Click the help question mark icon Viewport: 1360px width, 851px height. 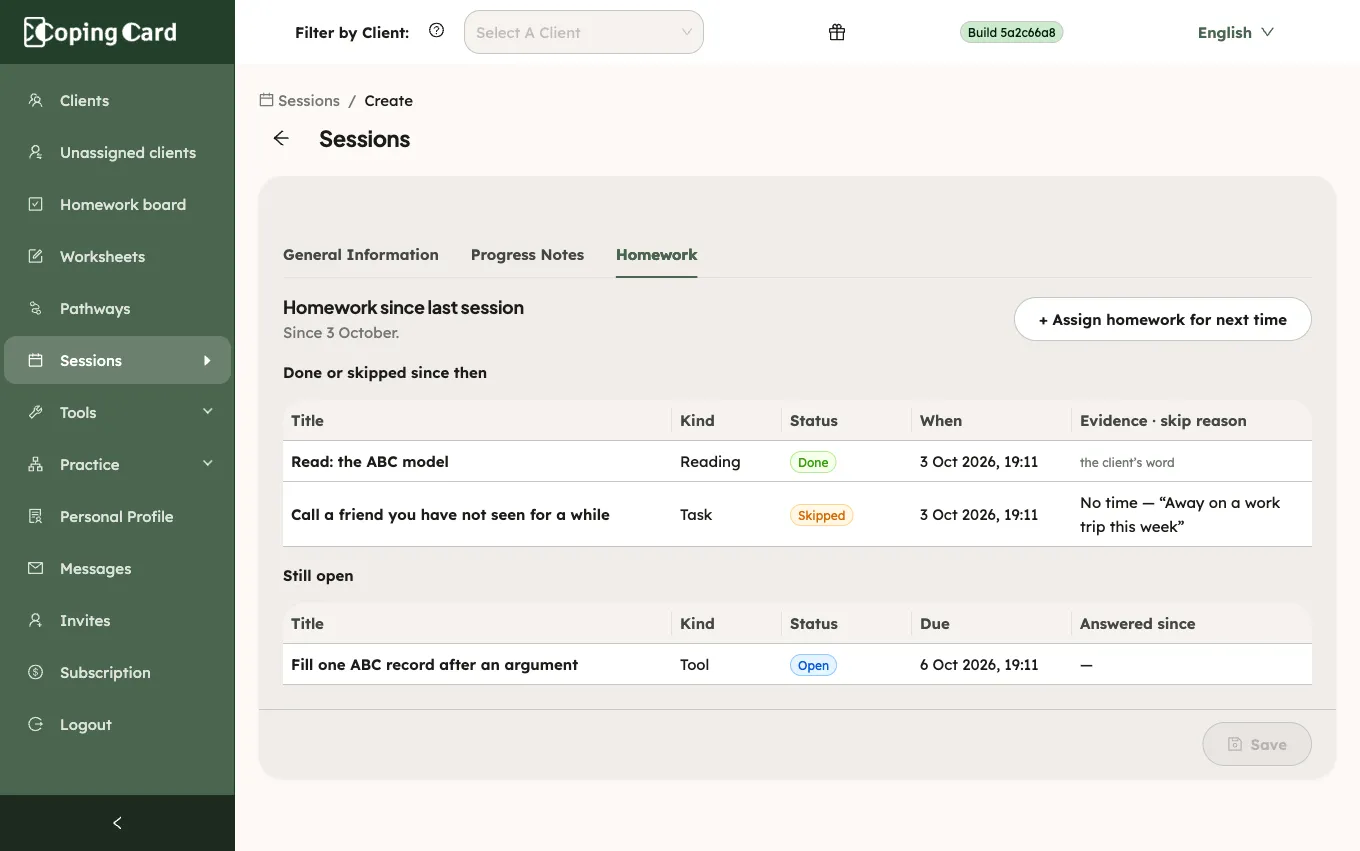(x=436, y=30)
